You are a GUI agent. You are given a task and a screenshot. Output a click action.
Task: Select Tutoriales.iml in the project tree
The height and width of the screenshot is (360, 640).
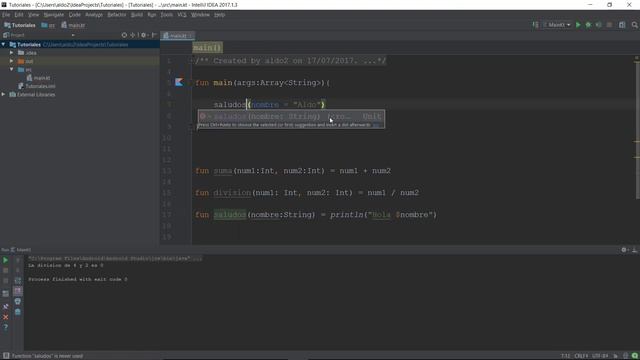coord(37,86)
